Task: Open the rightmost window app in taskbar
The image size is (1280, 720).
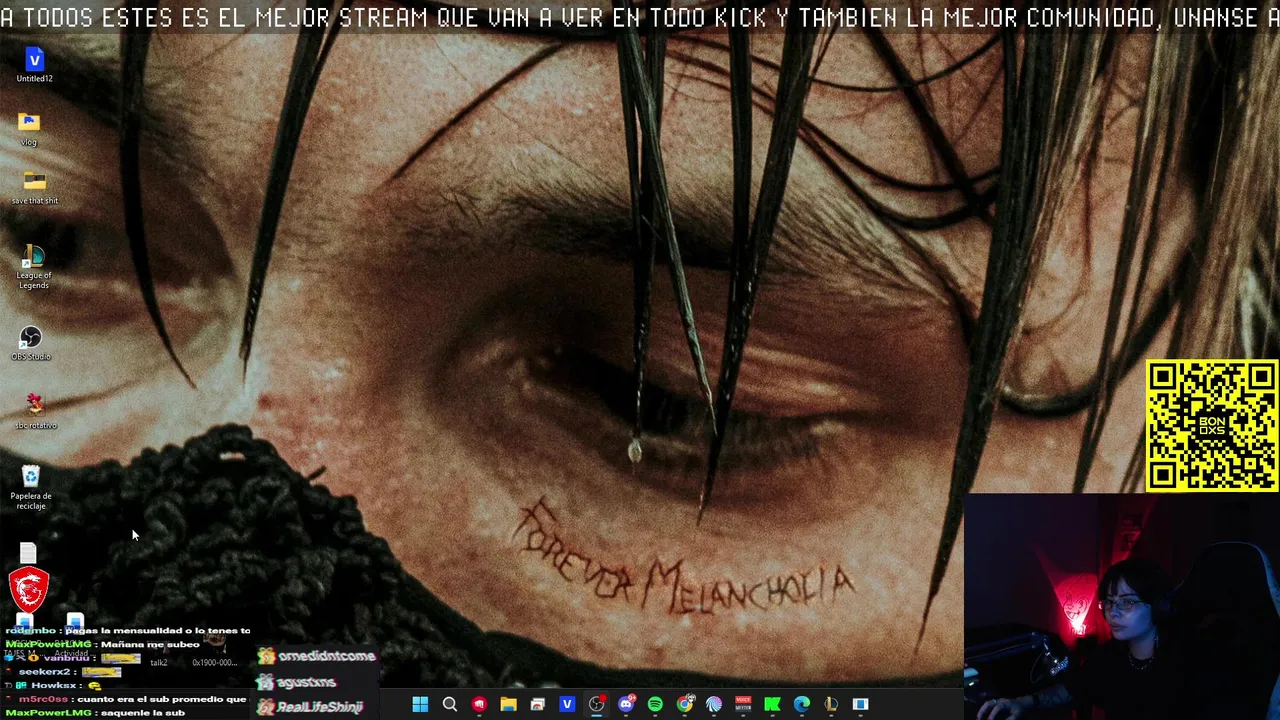Action: (860, 704)
